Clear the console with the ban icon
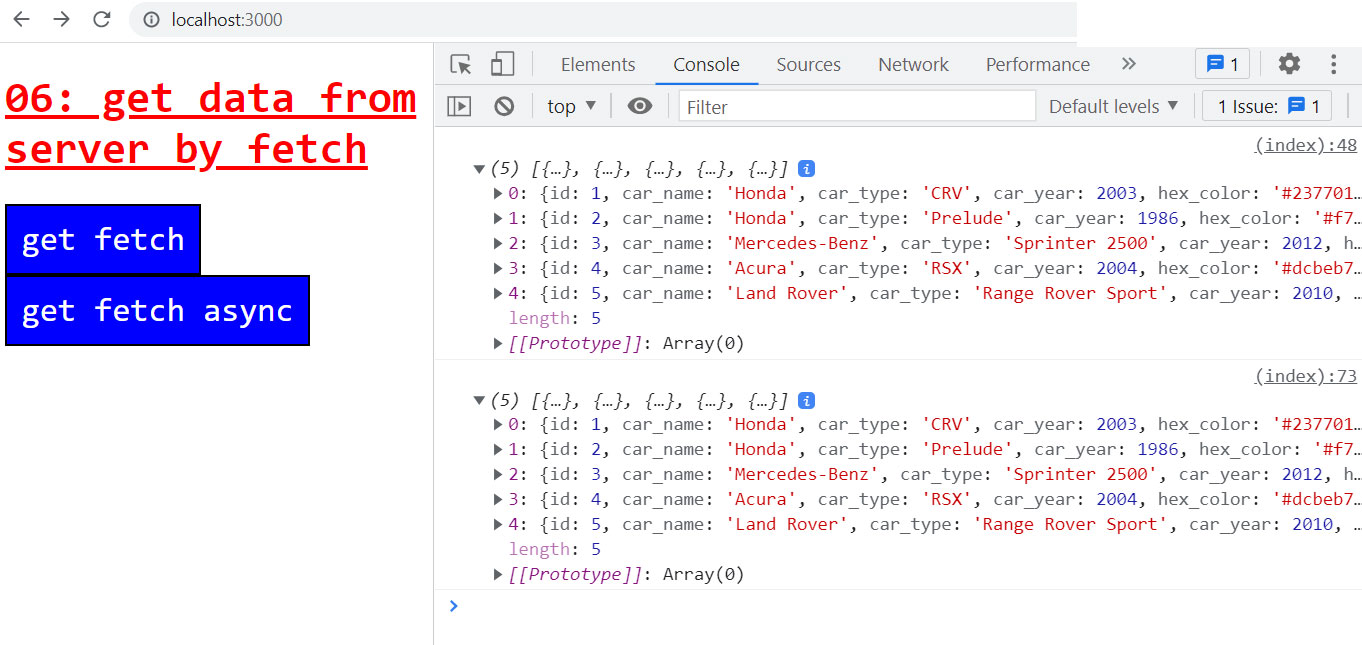The width and height of the screenshot is (1362, 645). pyautogui.click(x=504, y=106)
